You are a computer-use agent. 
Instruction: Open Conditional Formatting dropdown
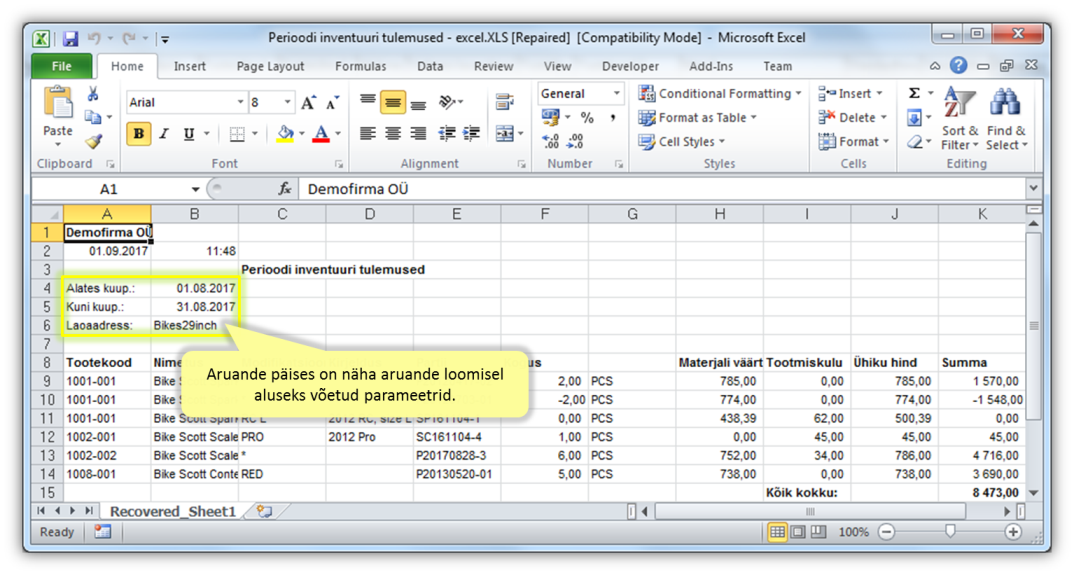point(719,93)
